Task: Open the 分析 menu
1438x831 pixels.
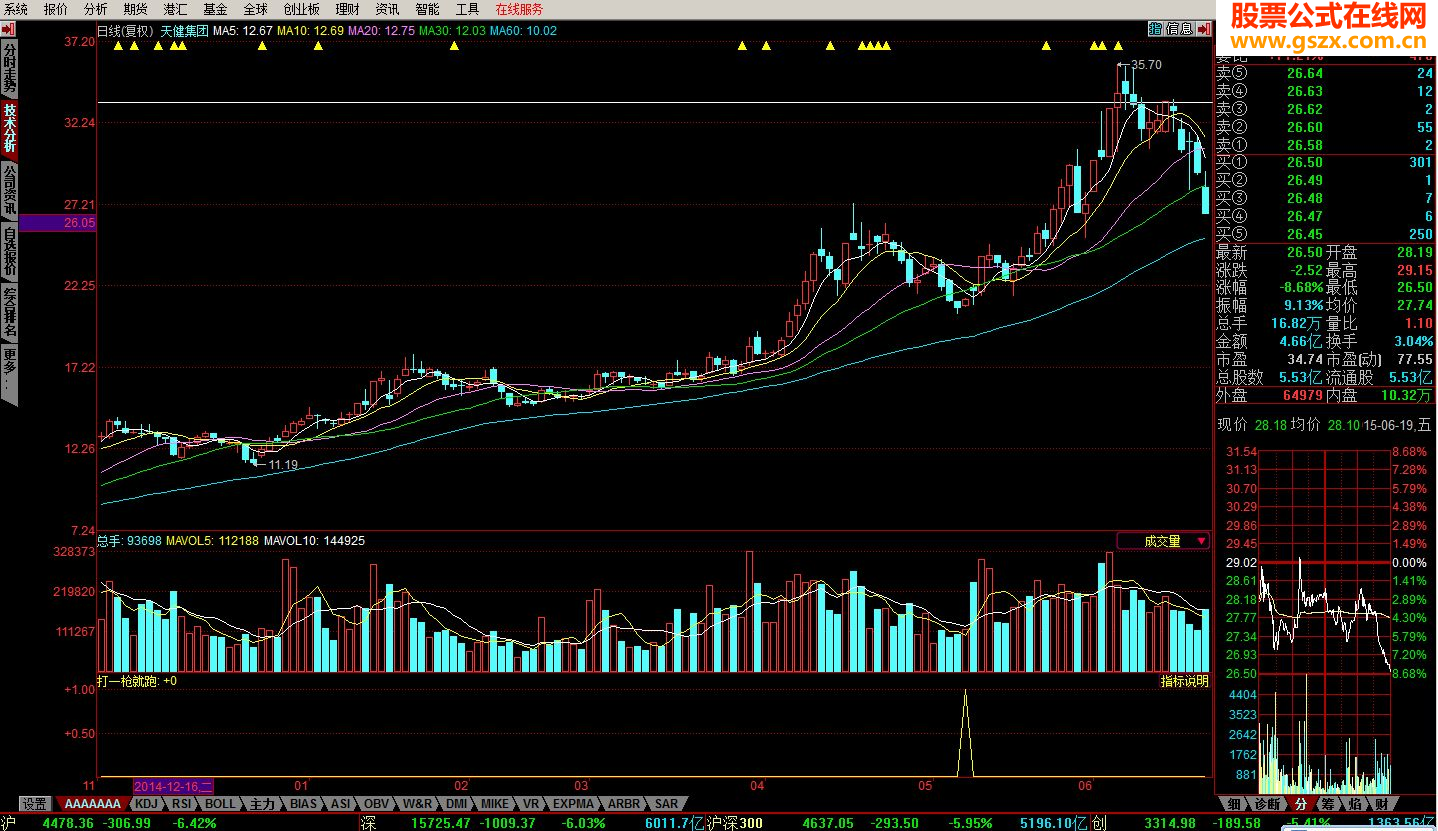Action: (x=96, y=9)
